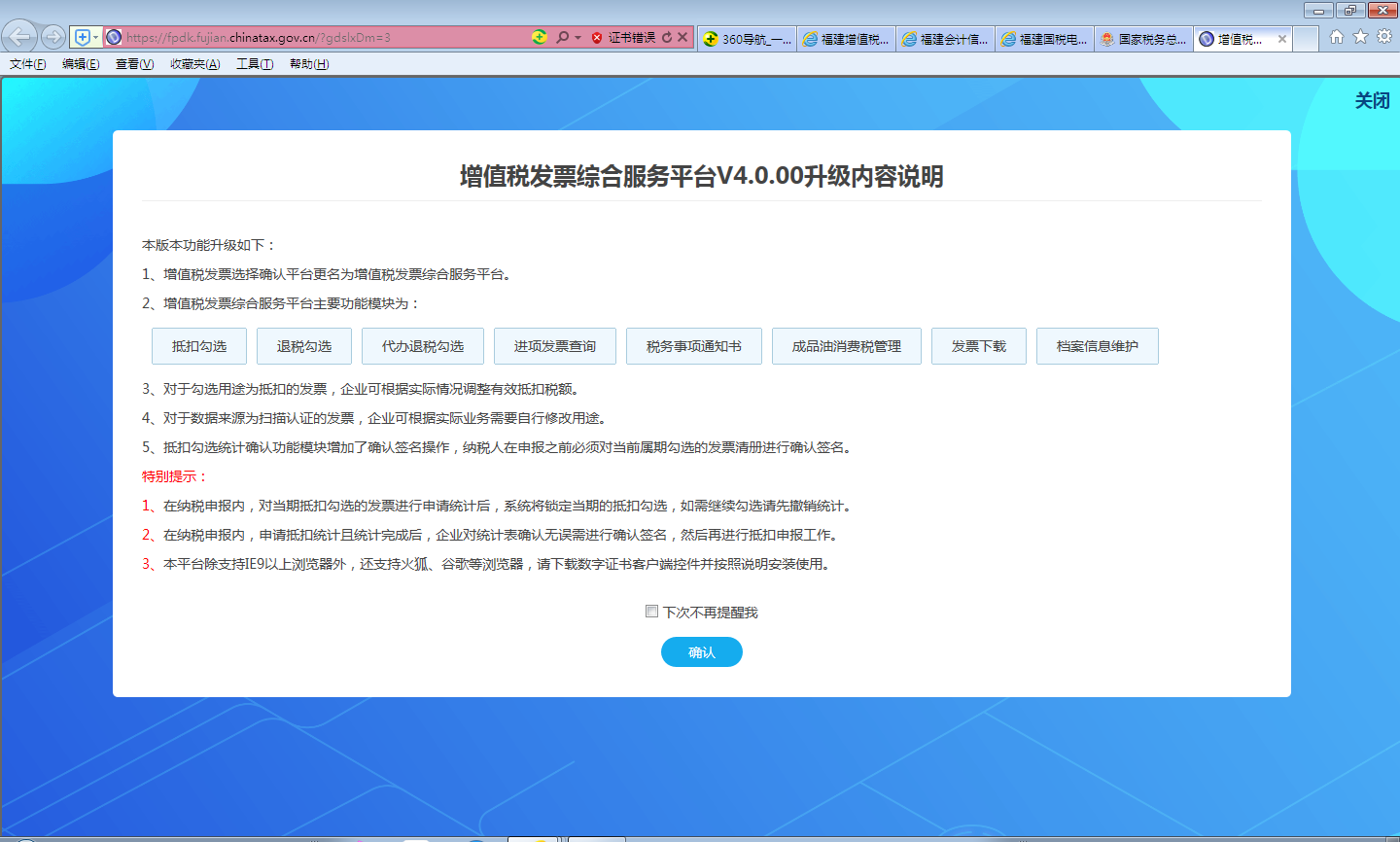The width and height of the screenshot is (1400, 842).
Task: Open browser Tools gear icon
Action: pyautogui.click(x=1384, y=37)
